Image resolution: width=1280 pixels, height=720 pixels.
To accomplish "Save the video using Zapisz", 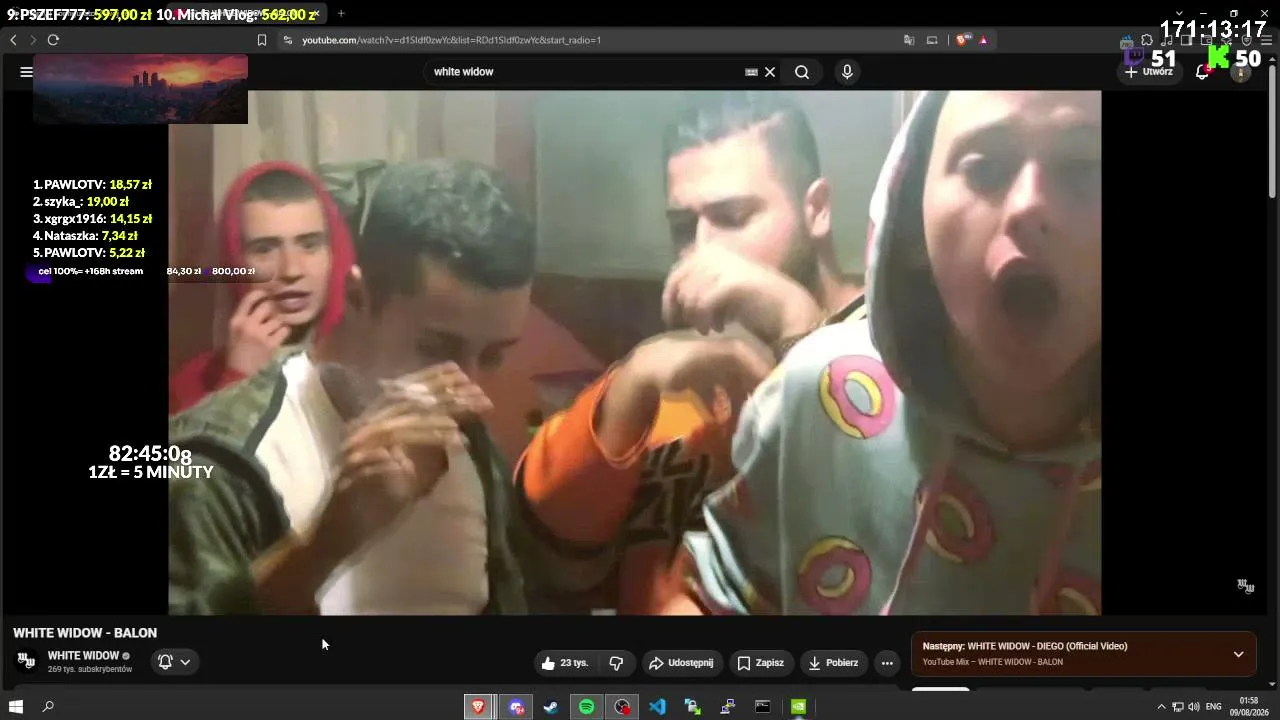I will point(760,663).
